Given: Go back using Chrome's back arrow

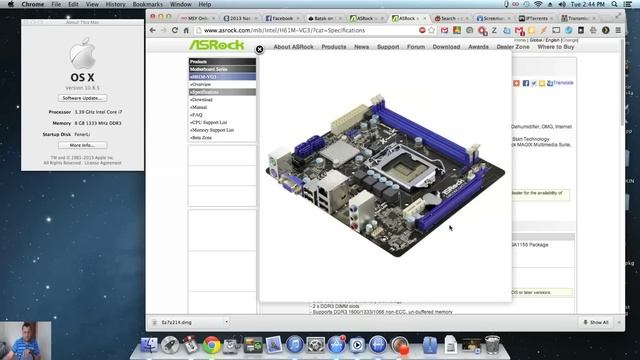Looking at the screenshot, I should (x=153, y=30).
